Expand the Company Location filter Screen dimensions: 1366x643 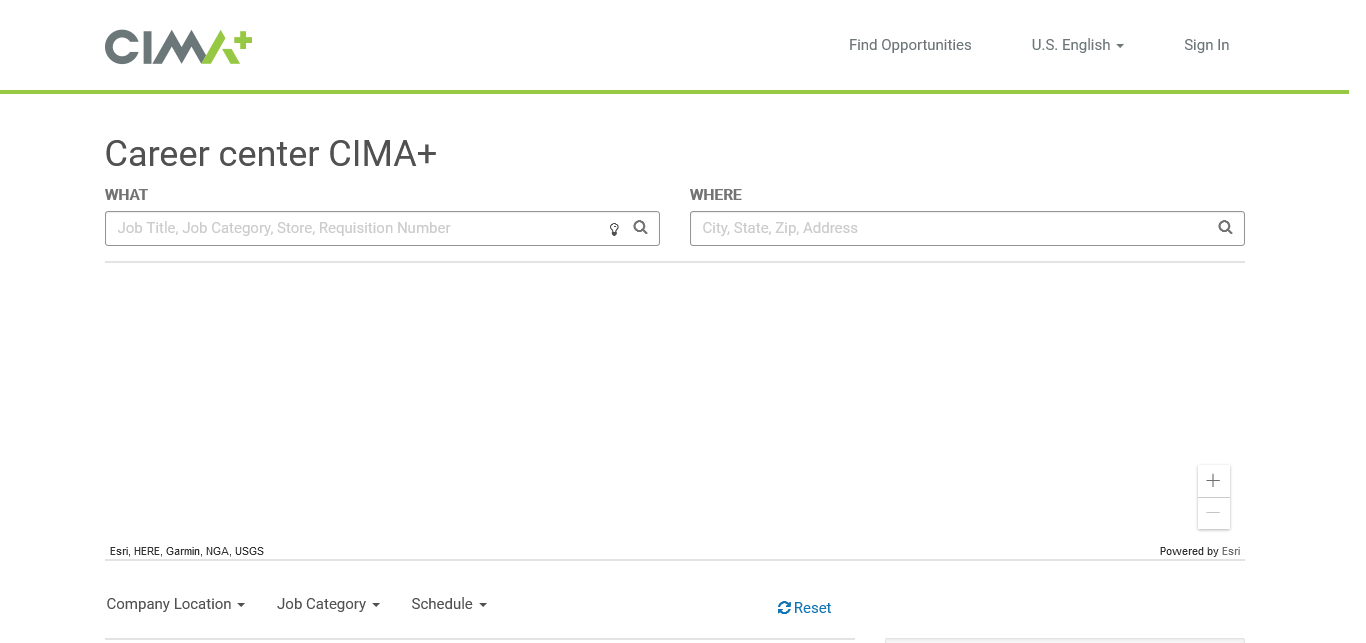click(175, 604)
